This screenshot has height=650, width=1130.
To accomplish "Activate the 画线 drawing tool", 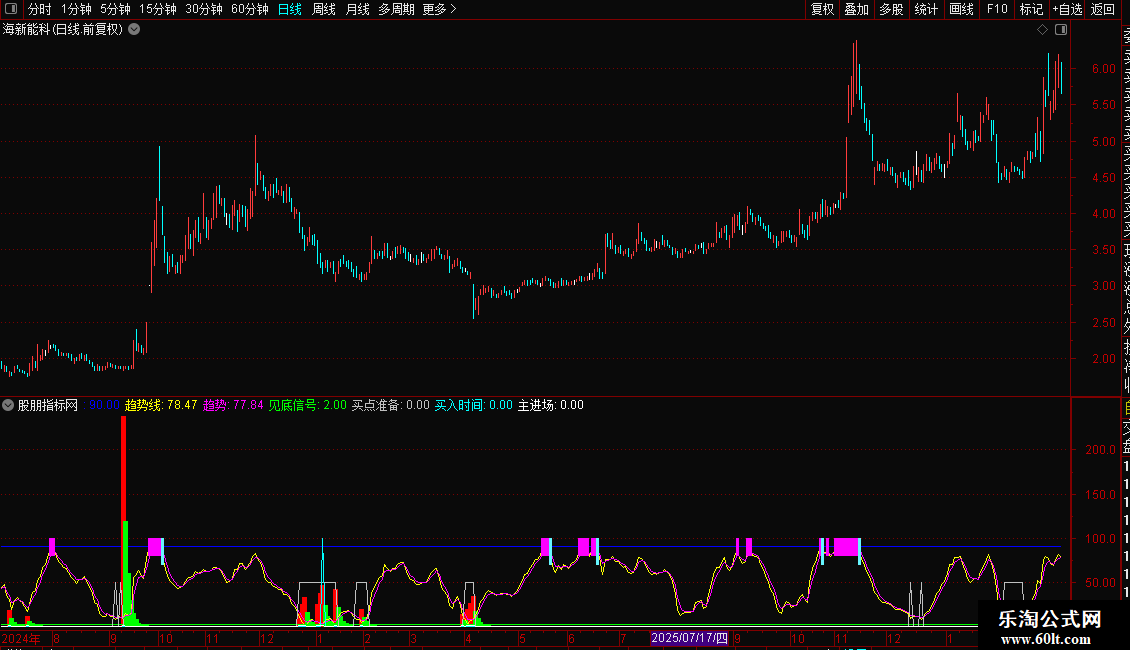I will (961, 9).
